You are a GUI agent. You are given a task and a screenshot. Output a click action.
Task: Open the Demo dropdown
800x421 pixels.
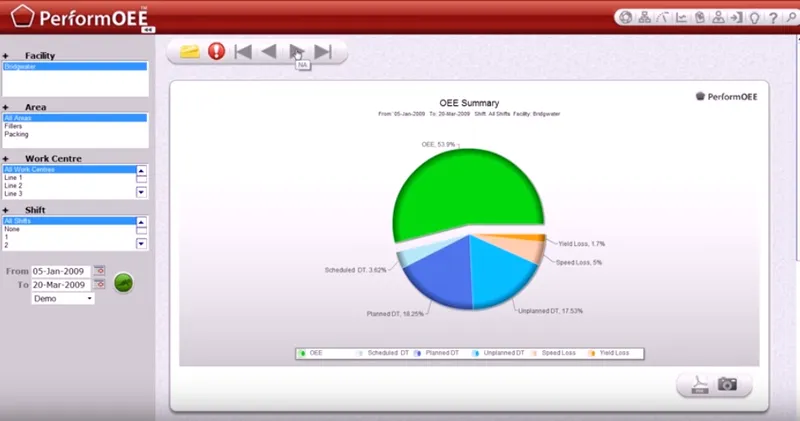(x=63, y=299)
